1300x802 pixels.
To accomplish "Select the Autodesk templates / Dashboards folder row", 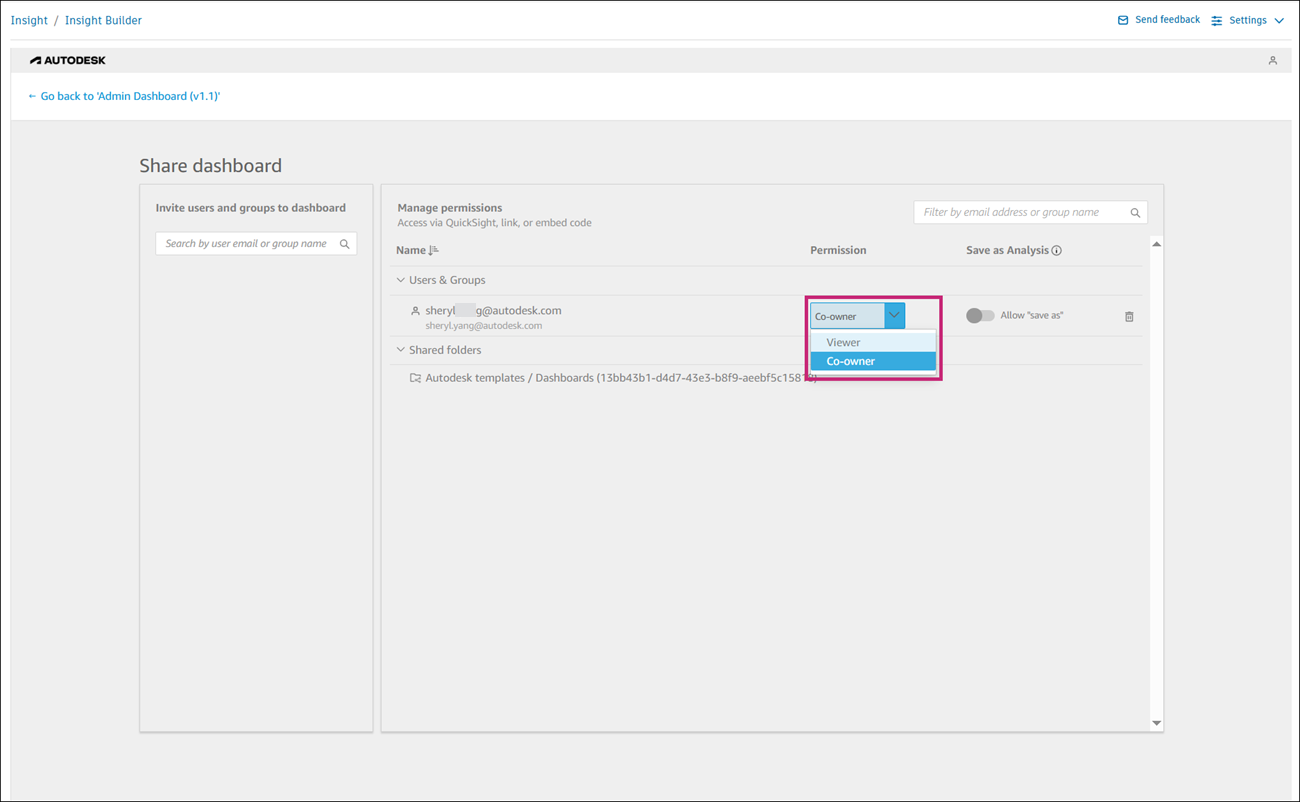I will pyautogui.click(x=768, y=378).
